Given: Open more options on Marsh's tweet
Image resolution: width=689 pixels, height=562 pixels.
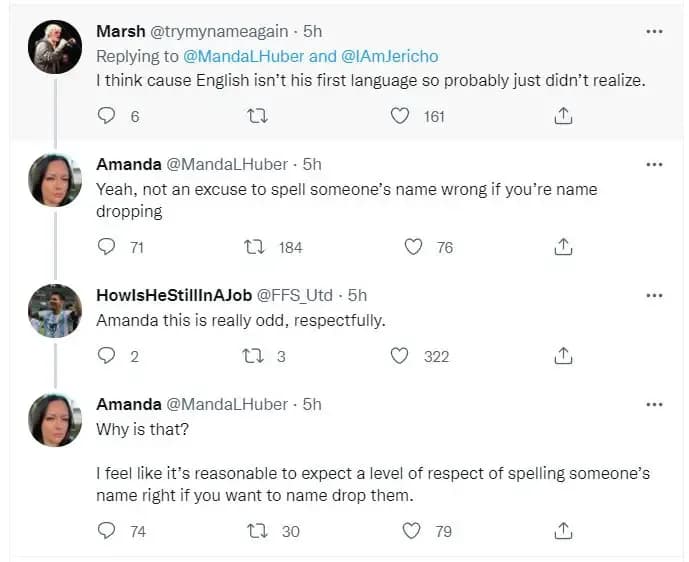Looking at the screenshot, I should pos(654,32).
